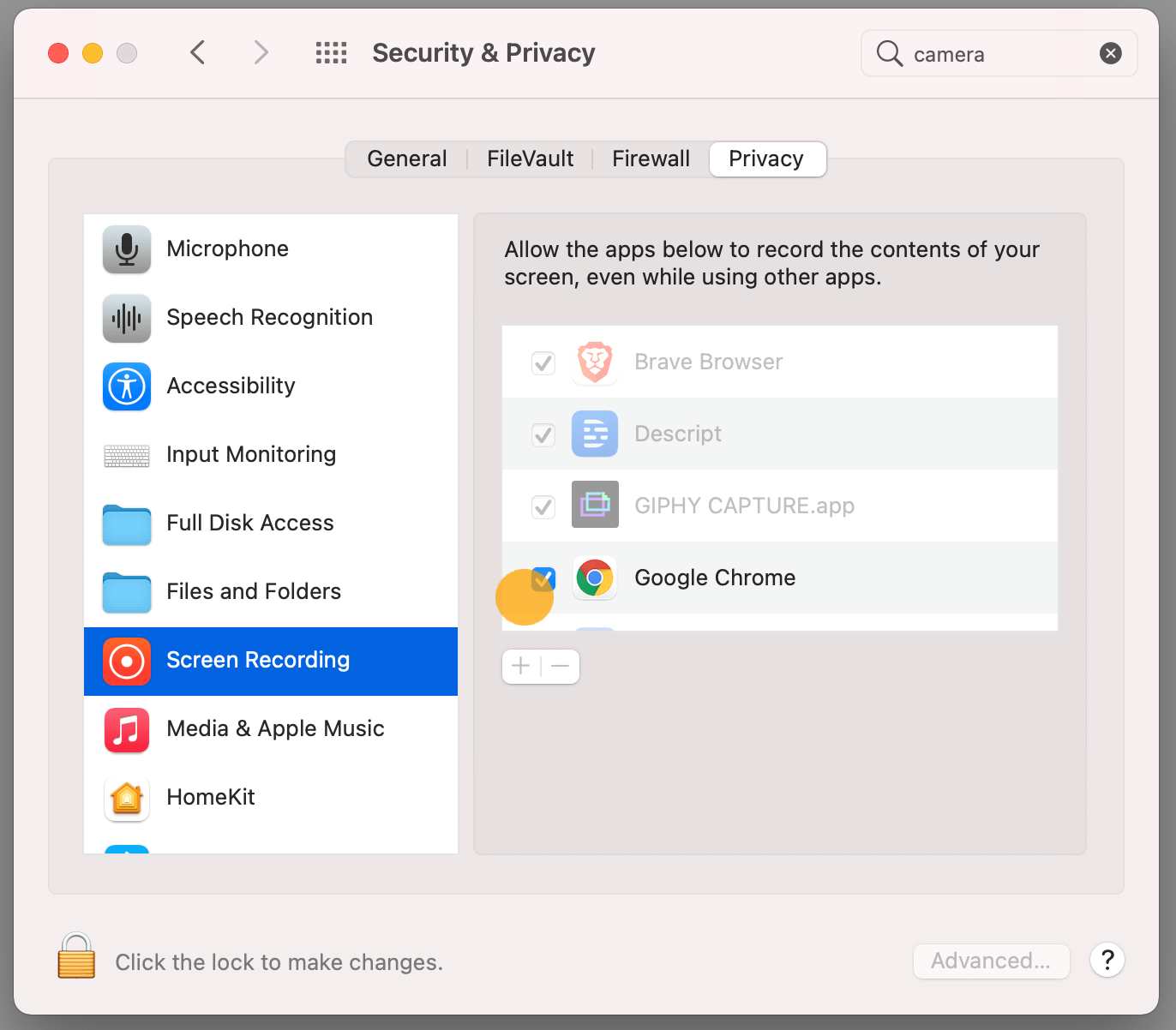This screenshot has width=1176, height=1030.
Task: Click the add app plus button
Action: (x=520, y=667)
